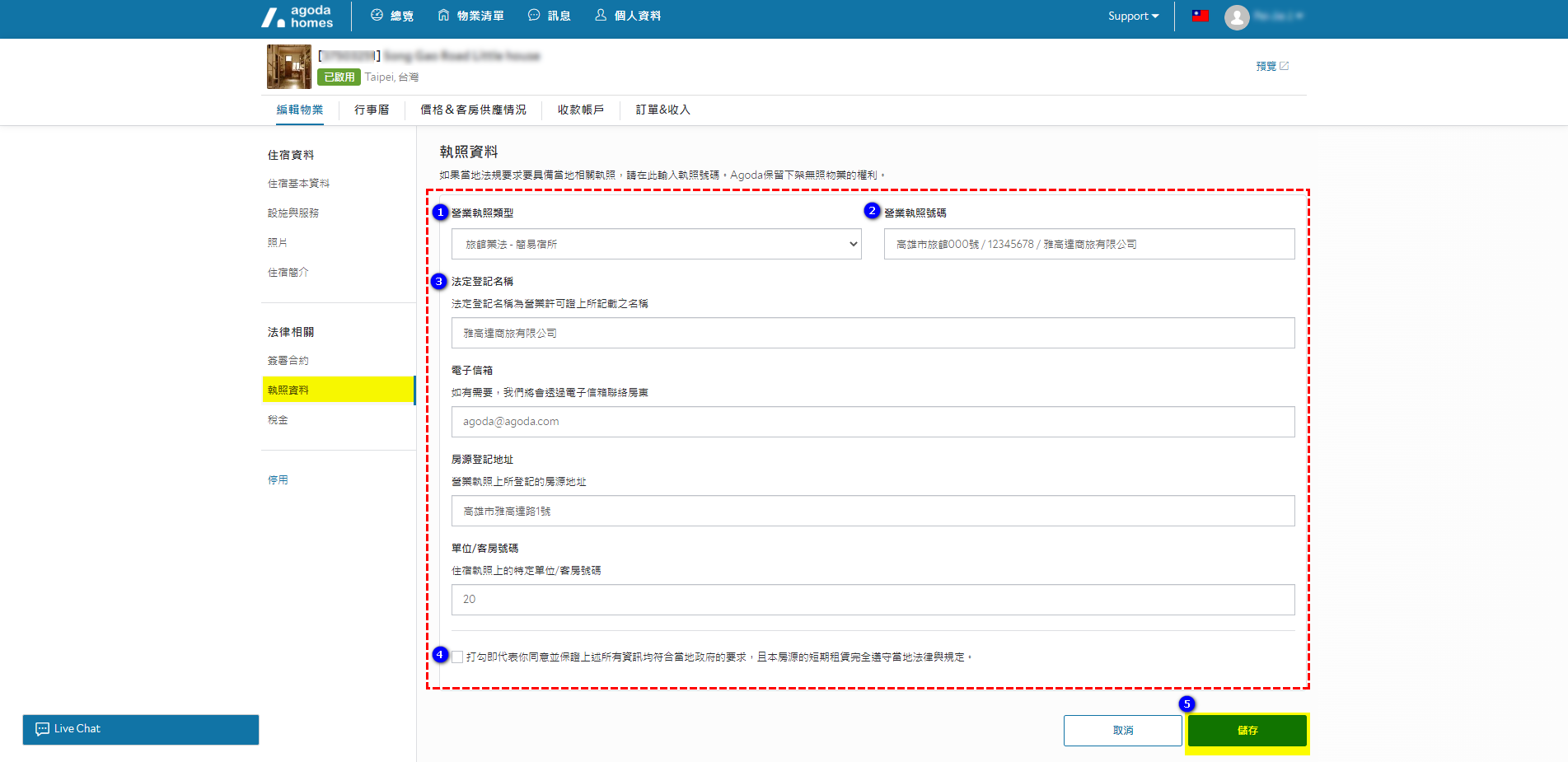Click the 訊息 chat bubble icon
The image size is (1568, 762).
pyautogui.click(x=534, y=15)
